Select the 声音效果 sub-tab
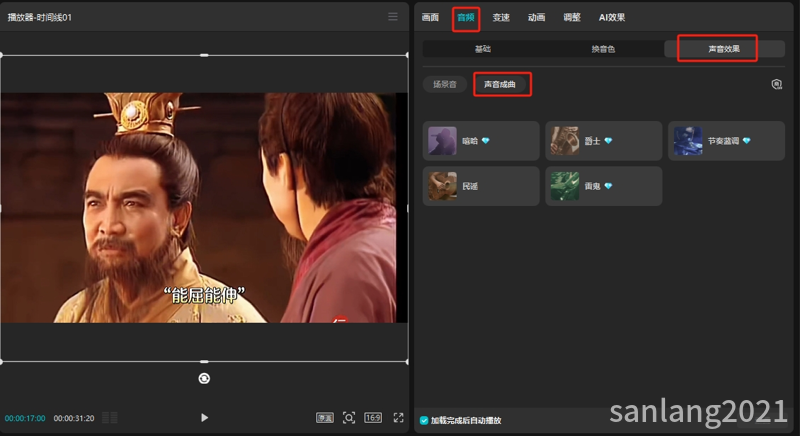Image resolution: width=800 pixels, height=436 pixels. point(724,49)
